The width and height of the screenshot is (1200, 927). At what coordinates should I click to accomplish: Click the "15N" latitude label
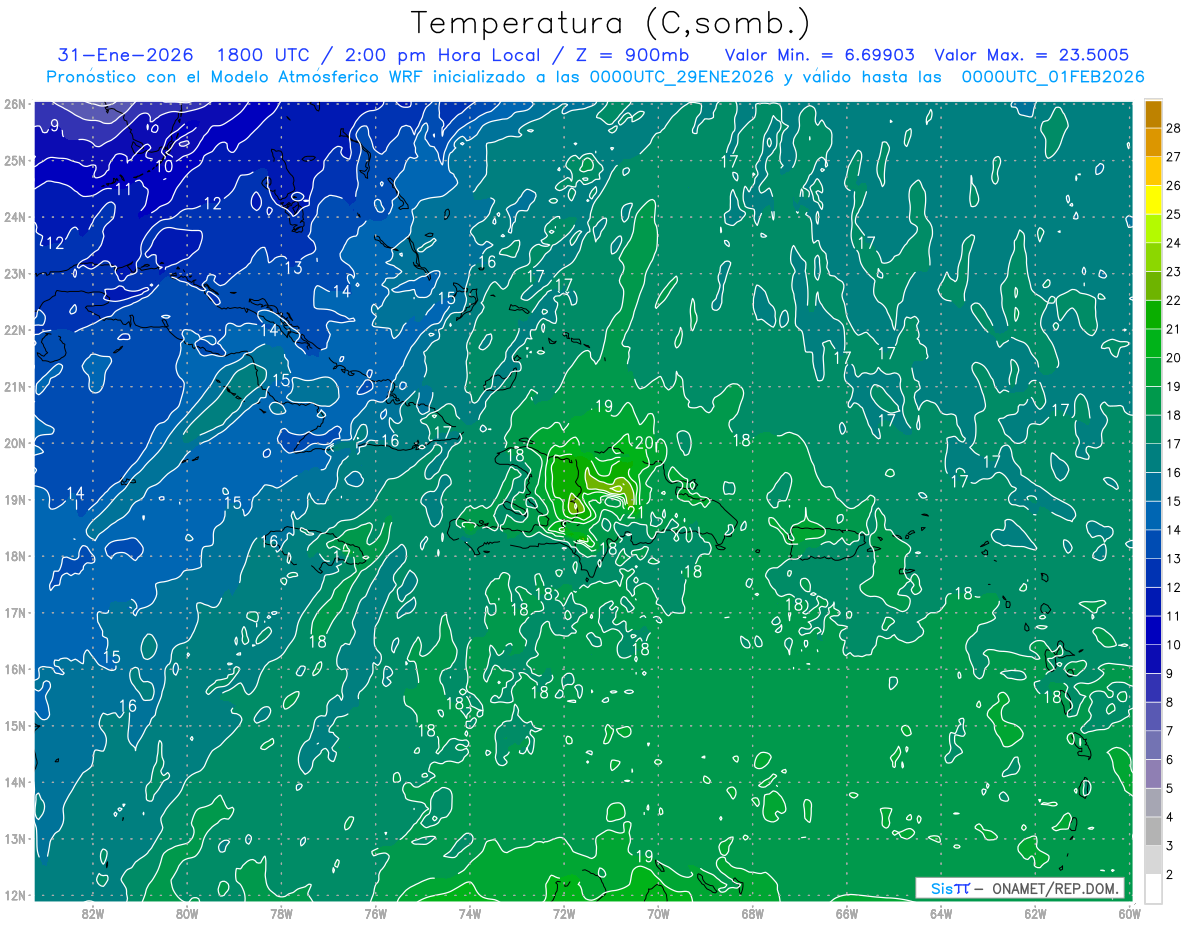tap(15, 726)
